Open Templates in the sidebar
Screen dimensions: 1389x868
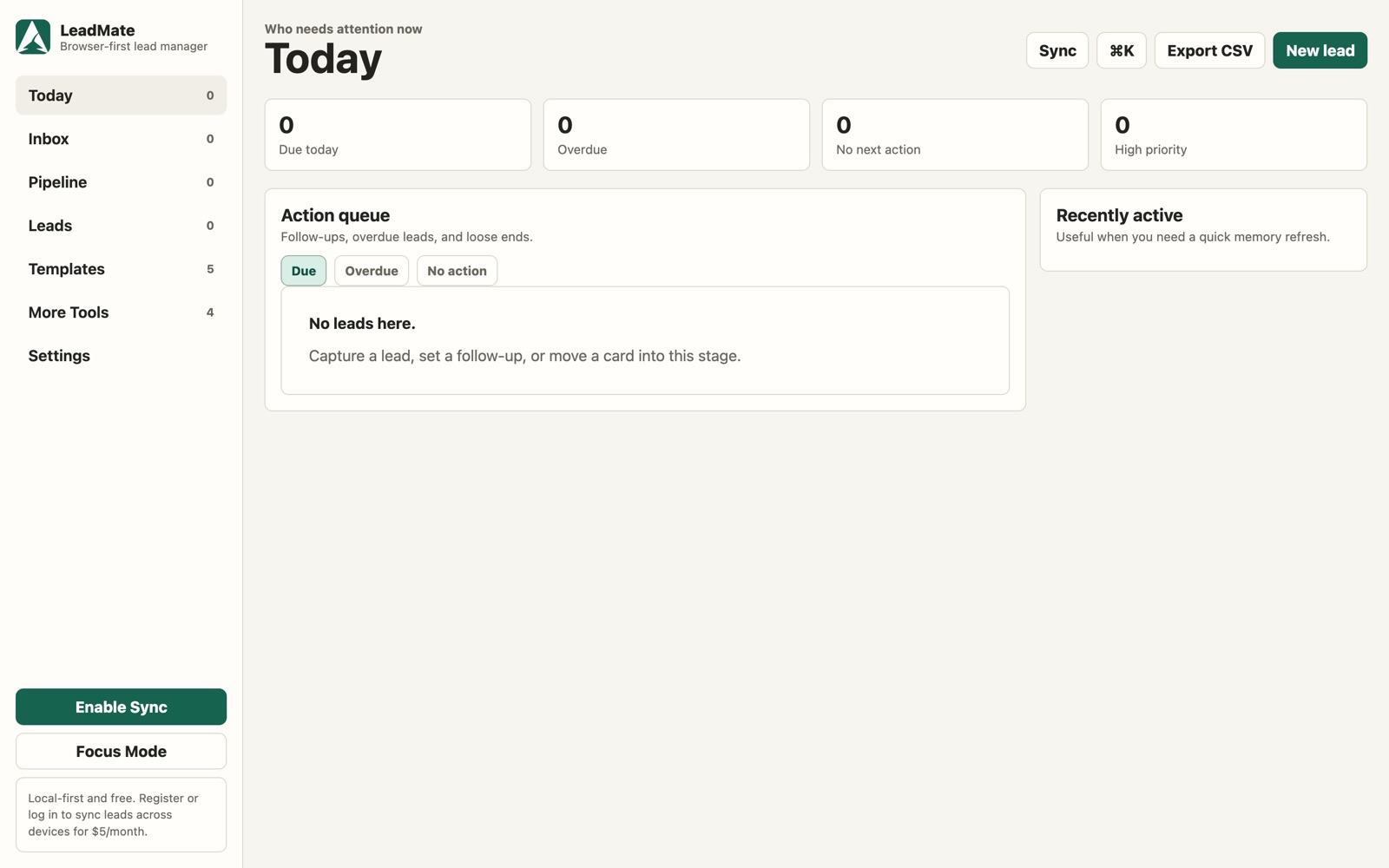coord(121,269)
